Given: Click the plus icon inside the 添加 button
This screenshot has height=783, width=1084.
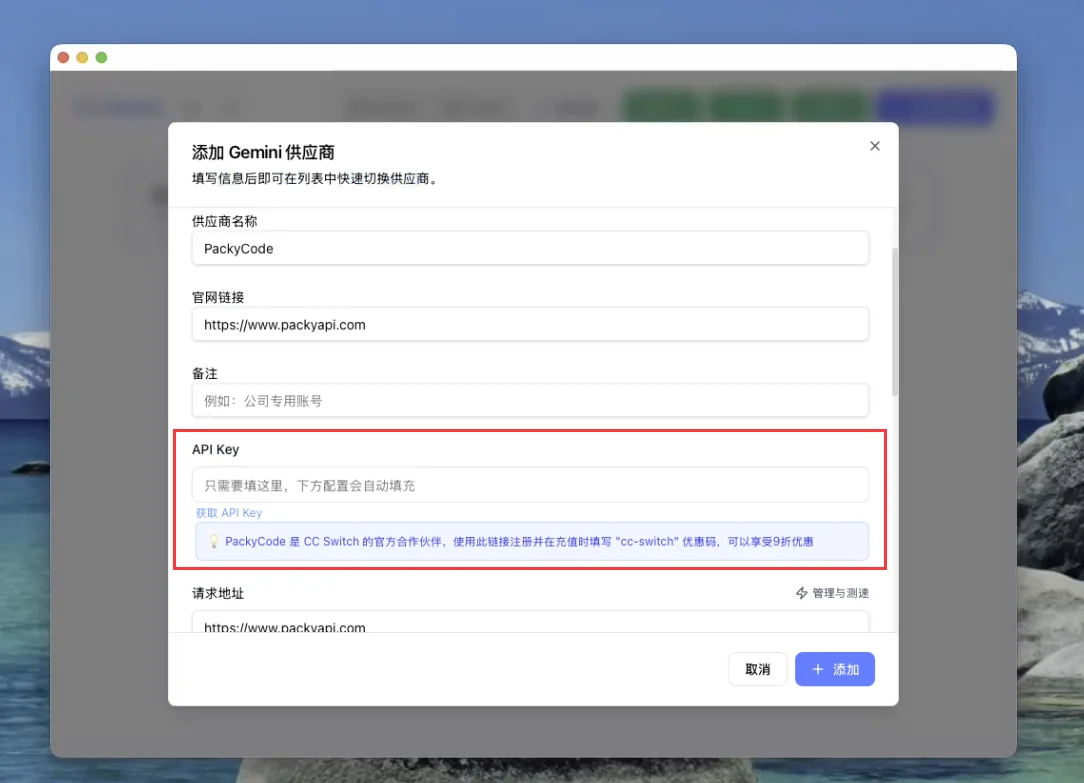Looking at the screenshot, I should [820, 669].
